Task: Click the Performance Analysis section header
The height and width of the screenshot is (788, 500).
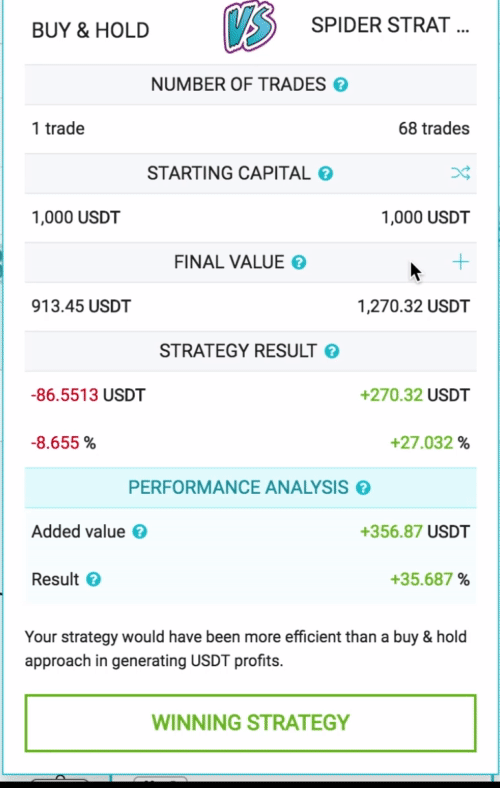Action: pos(250,487)
